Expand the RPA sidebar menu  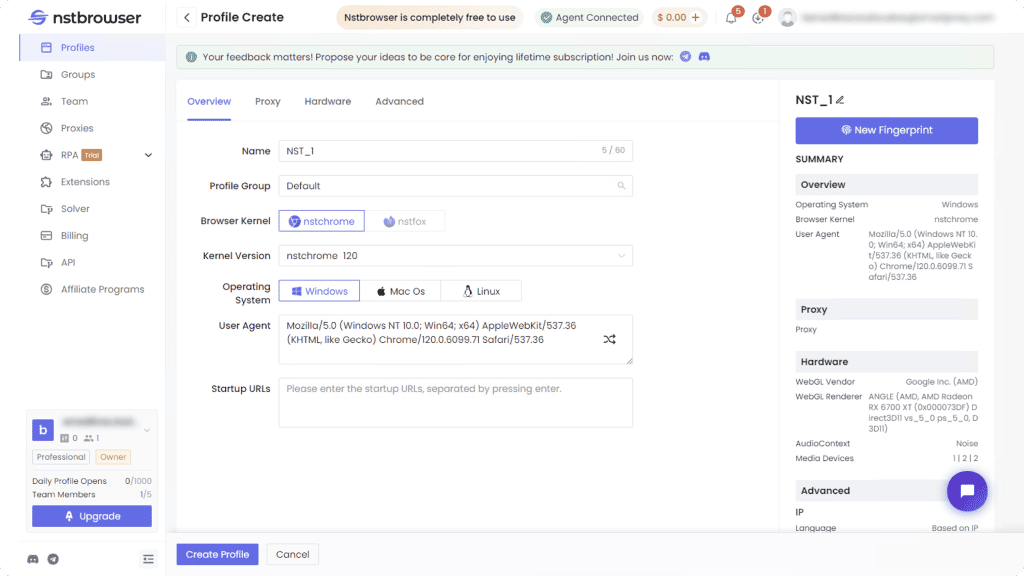tap(148, 155)
